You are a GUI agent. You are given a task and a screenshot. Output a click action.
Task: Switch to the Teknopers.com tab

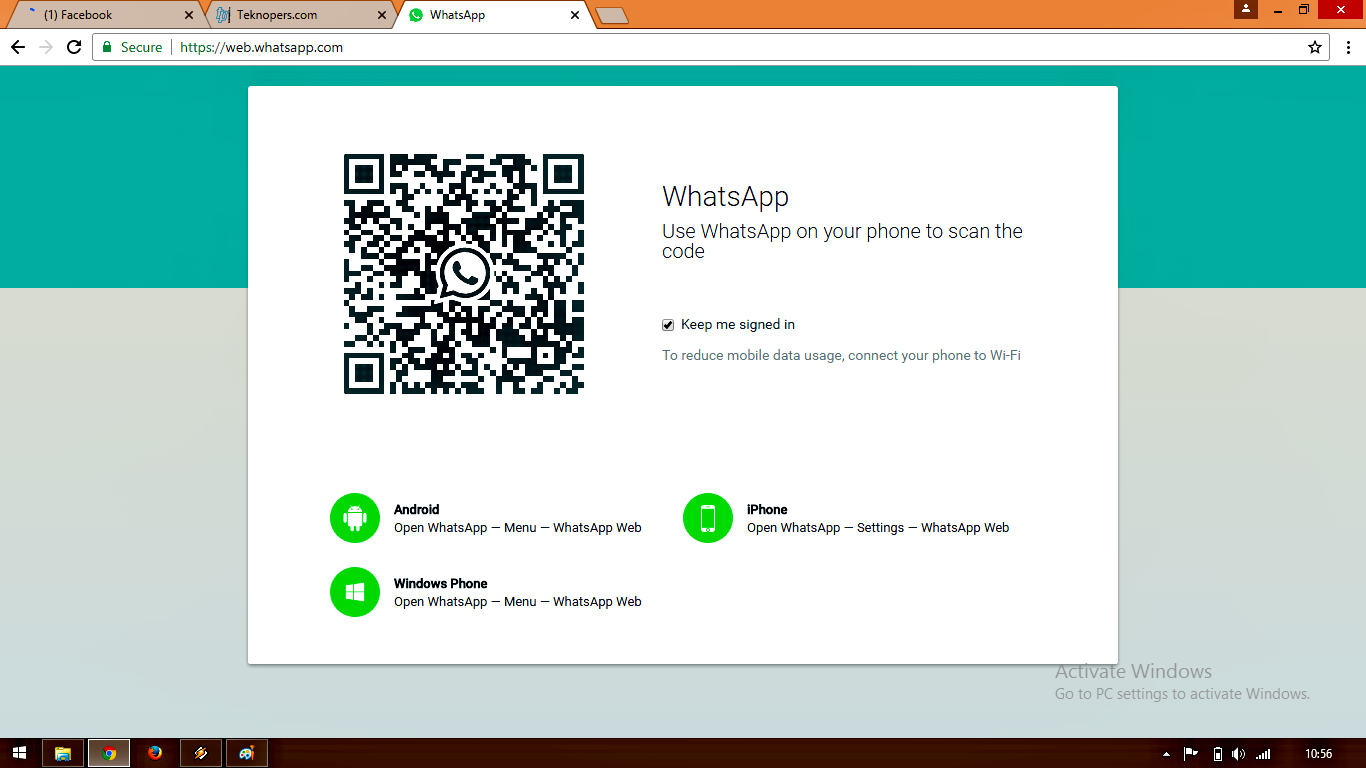click(300, 15)
